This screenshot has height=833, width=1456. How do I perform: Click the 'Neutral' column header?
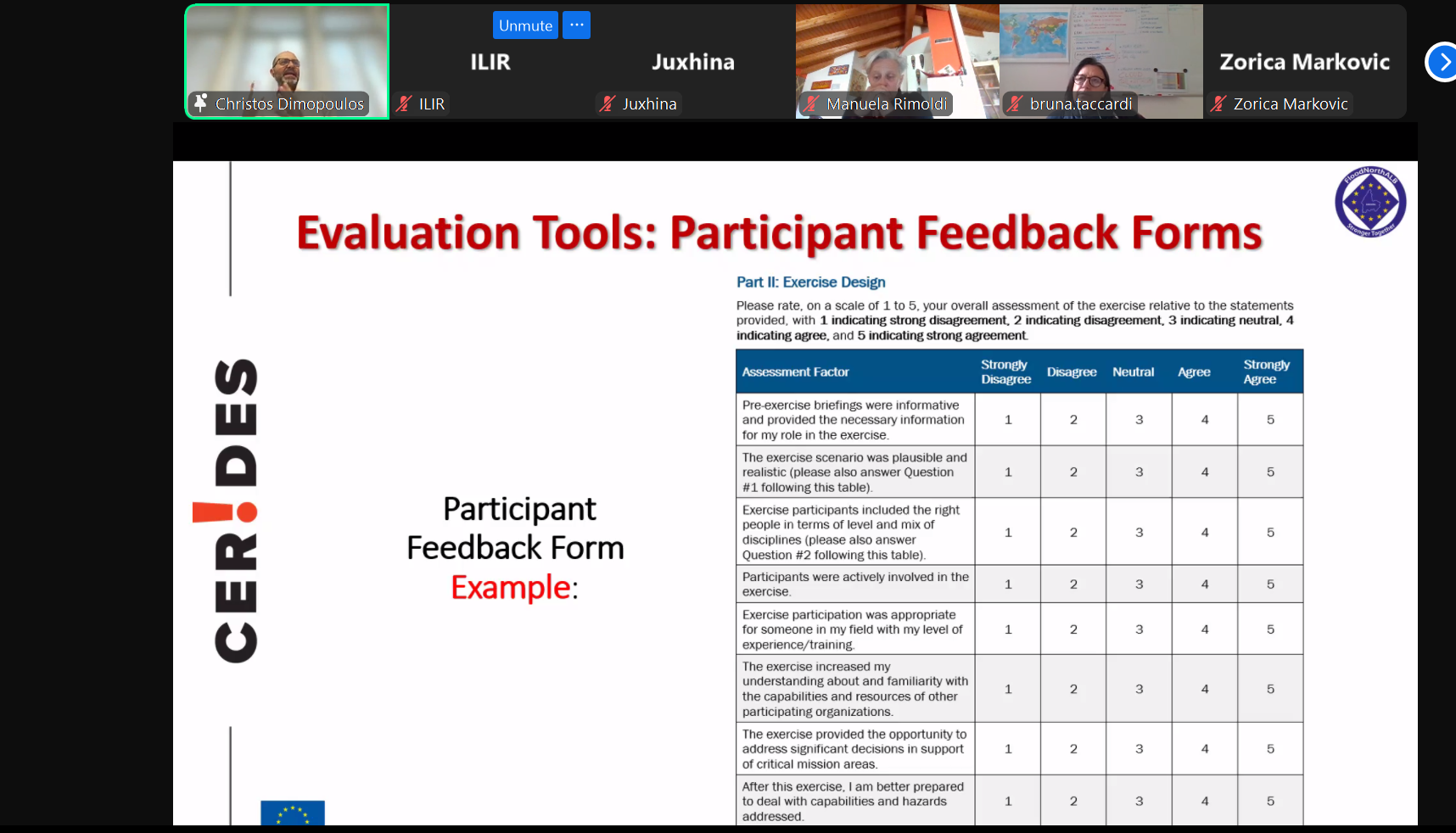point(1133,372)
